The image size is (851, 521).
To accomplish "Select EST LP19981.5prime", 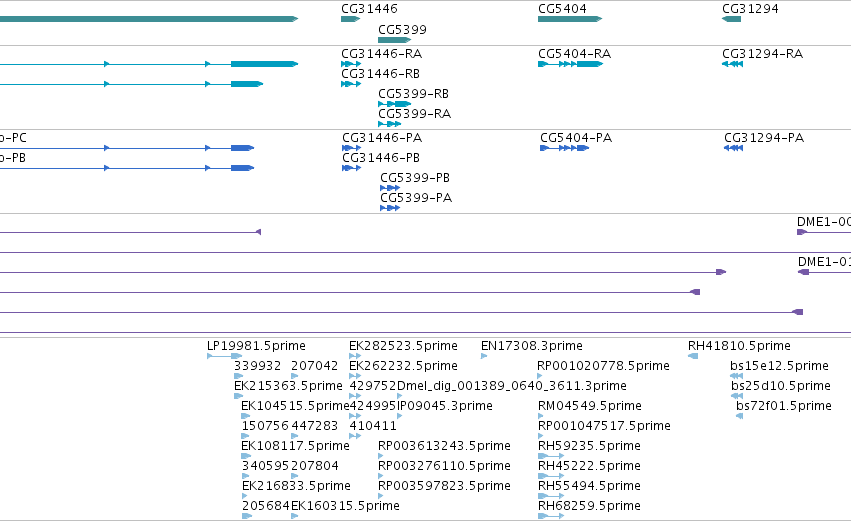I will pyautogui.click(x=256, y=346).
